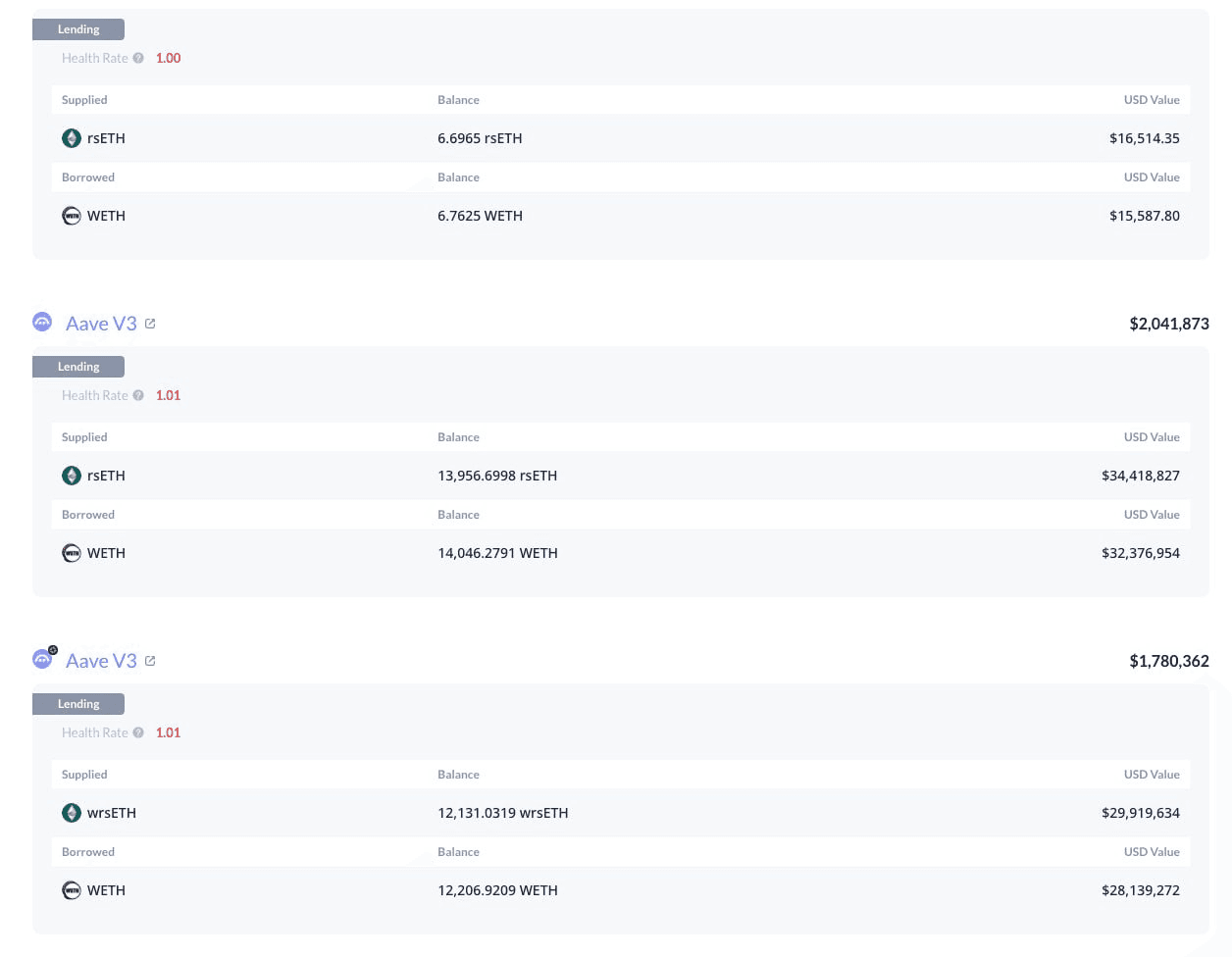1232x957 pixels.
Task: Click WETH token icon with 14,046.2791 balance
Action: pyautogui.click(x=72, y=553)
